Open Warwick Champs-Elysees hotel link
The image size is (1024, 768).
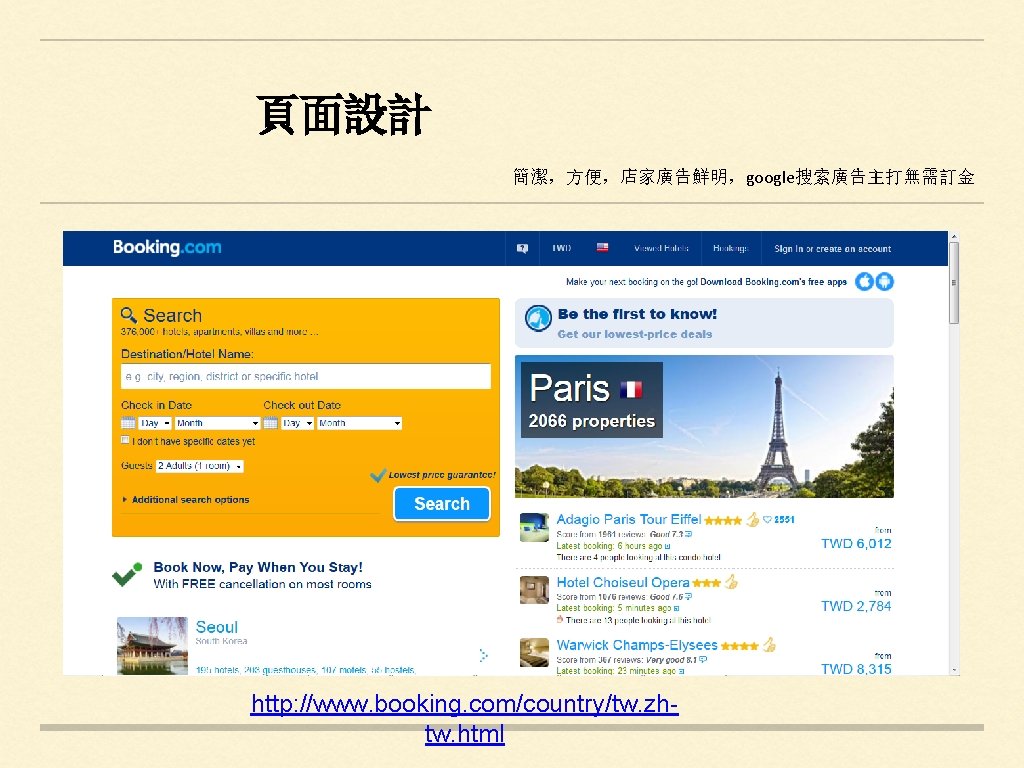tap(637, 645)
